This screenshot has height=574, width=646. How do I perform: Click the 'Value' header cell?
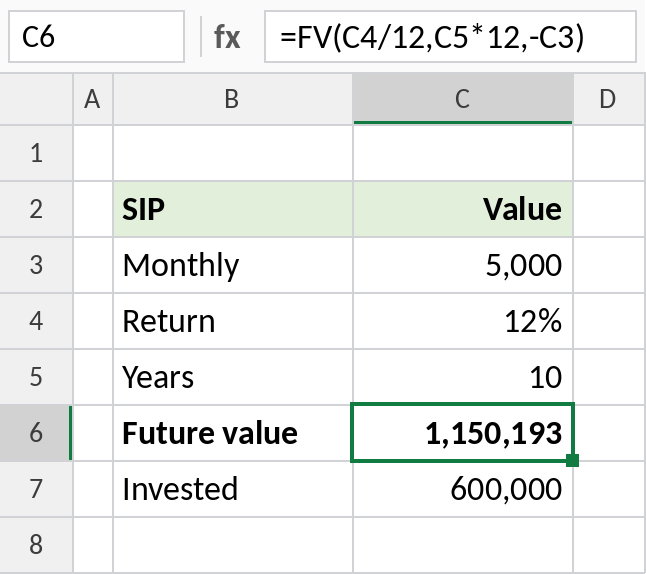[463, 209]
